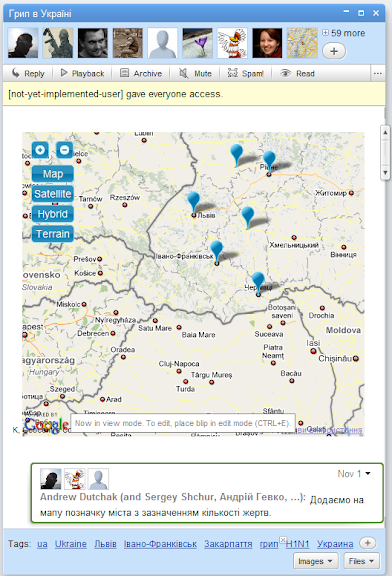392x576 pixels.
Task: Switch map to Hybrid view
Action: pos(53,214)
